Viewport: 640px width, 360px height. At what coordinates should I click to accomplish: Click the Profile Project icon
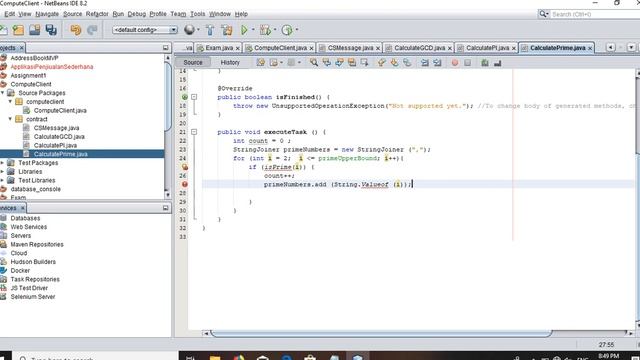pyautogui.click(x=287, y=30)
